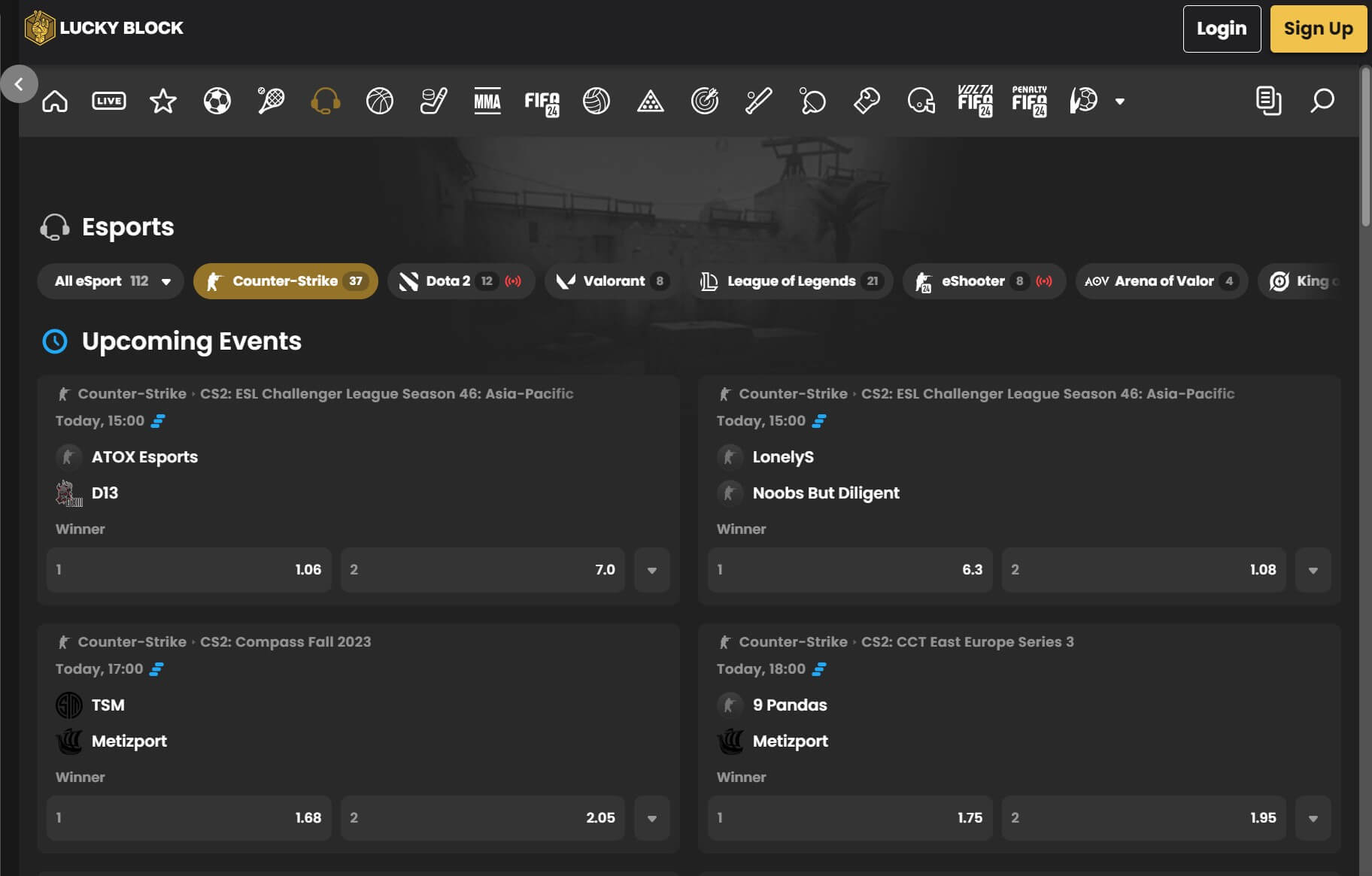Open the All eSport dropdown
Image resolution: width=1372 pixels, height=876 pixels.
[x=111, y=281]
